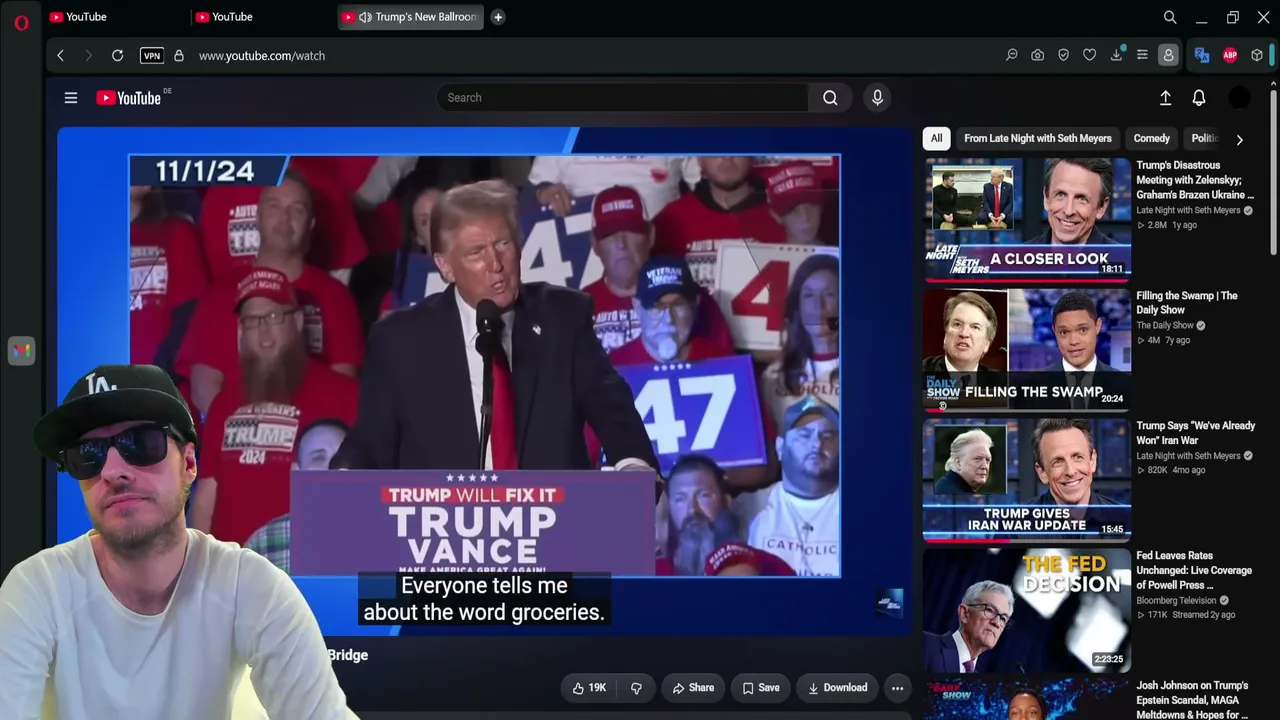Open the Filling the Swamp thumbnail
This screenshot has width=1280, height=720.
[1027, 349]
